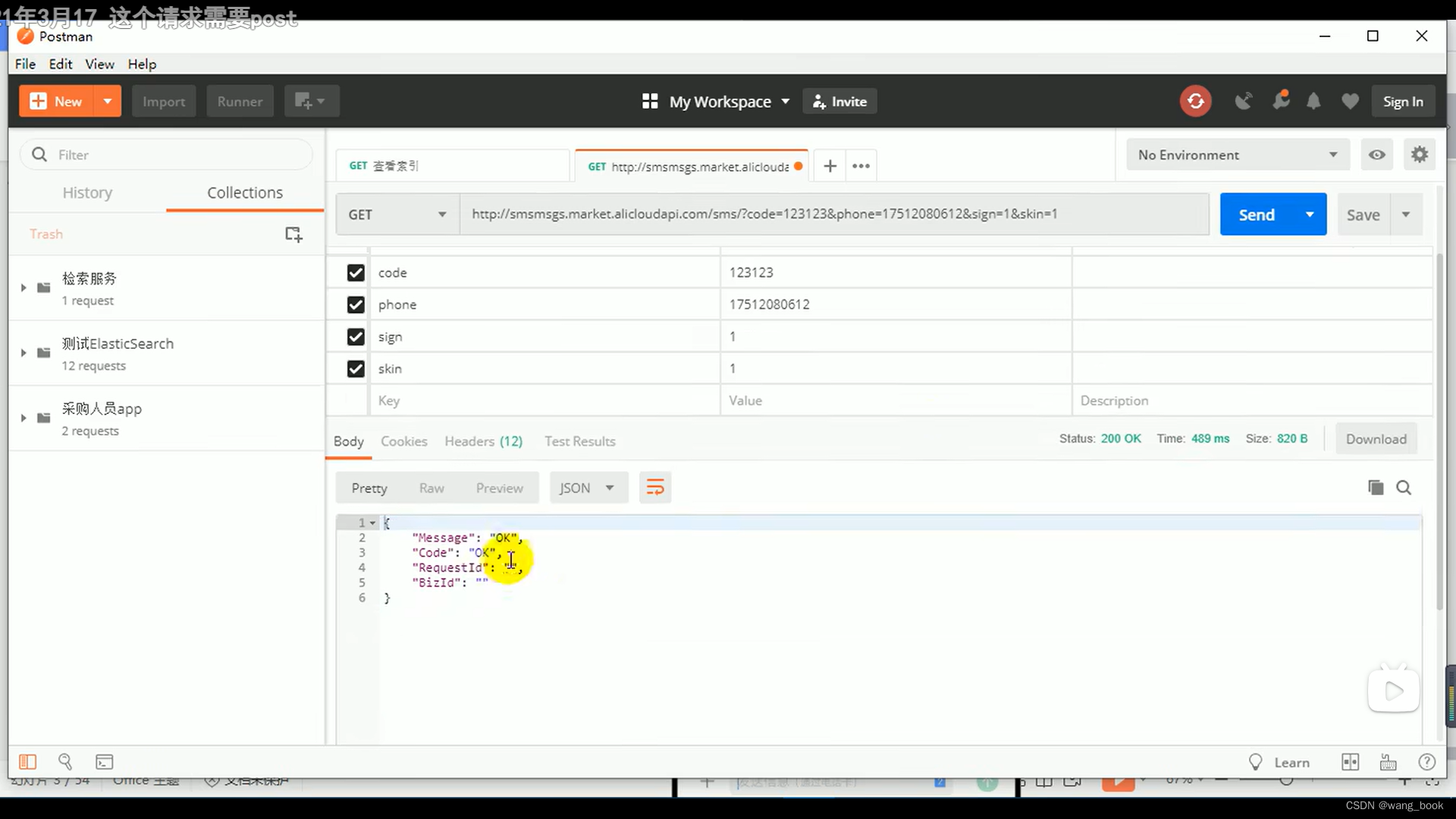The height and width of the screenshot is (819, 1456).
Task: Create a new collection icon
Action: 293,234
